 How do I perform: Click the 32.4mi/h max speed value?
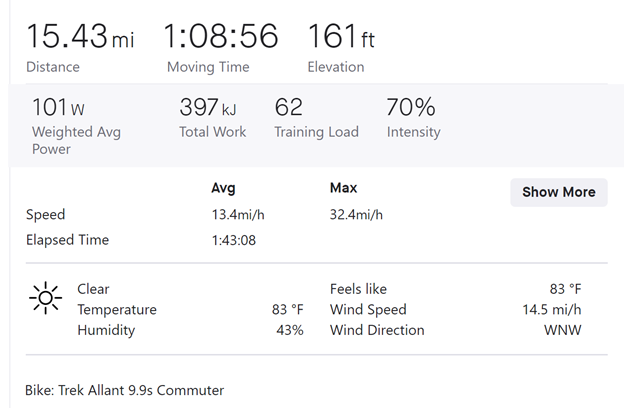(357, 215)
